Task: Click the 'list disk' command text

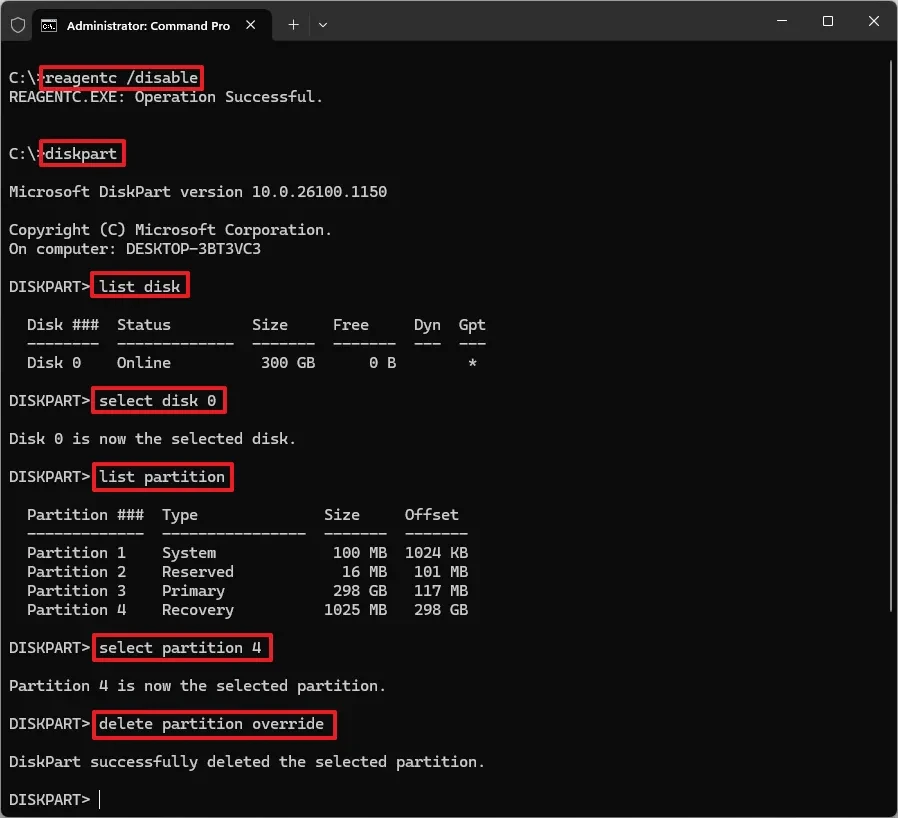Action: 140,286
